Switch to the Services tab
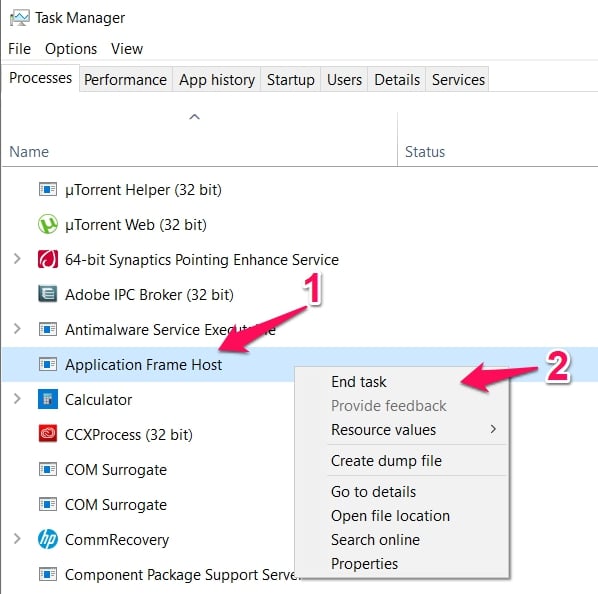Viewport: 598px width, 594px height. pyautogui.click(x=458, y=80)
